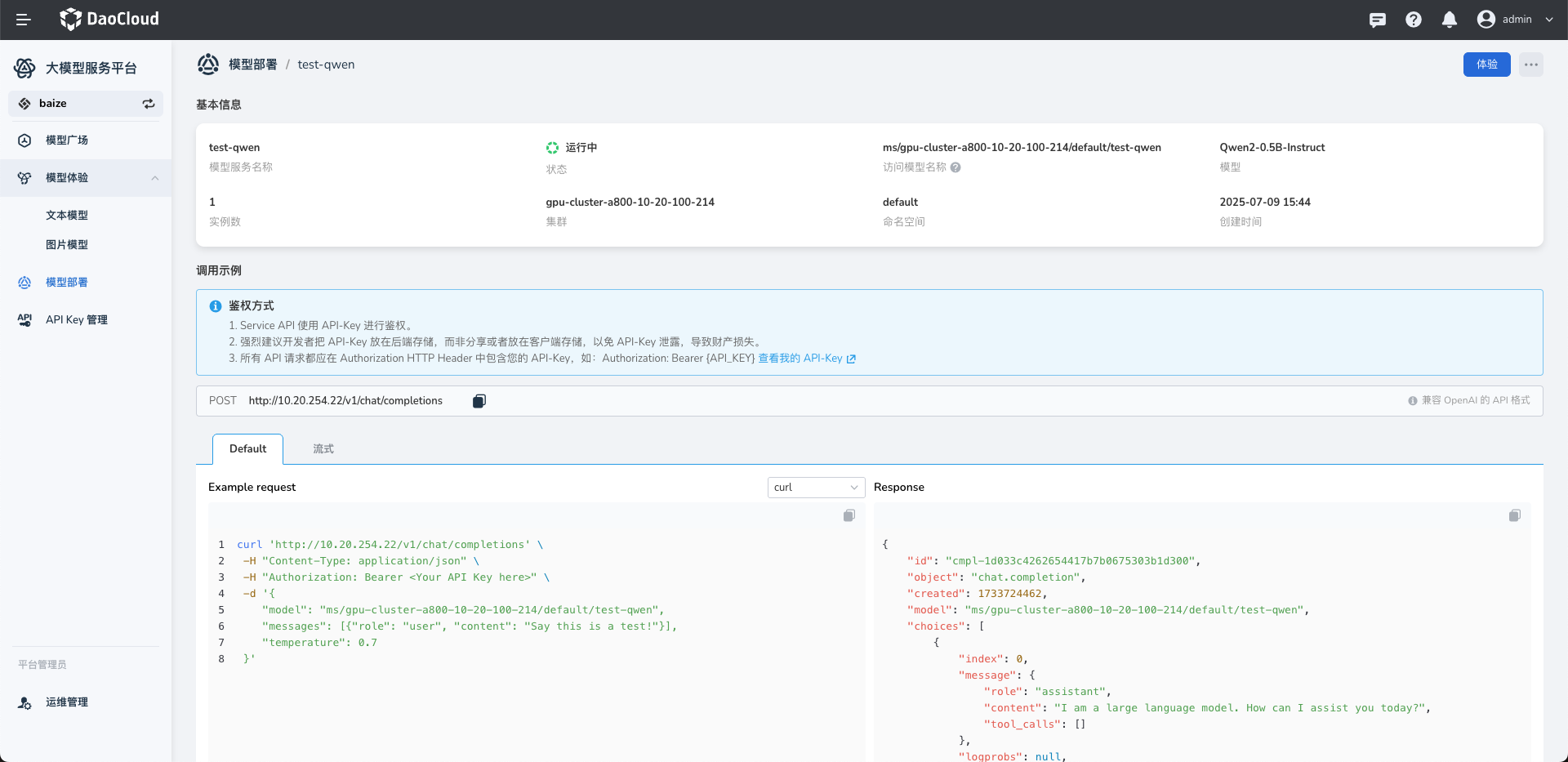Copy the Response JSON code

[x=1514, y=515]
